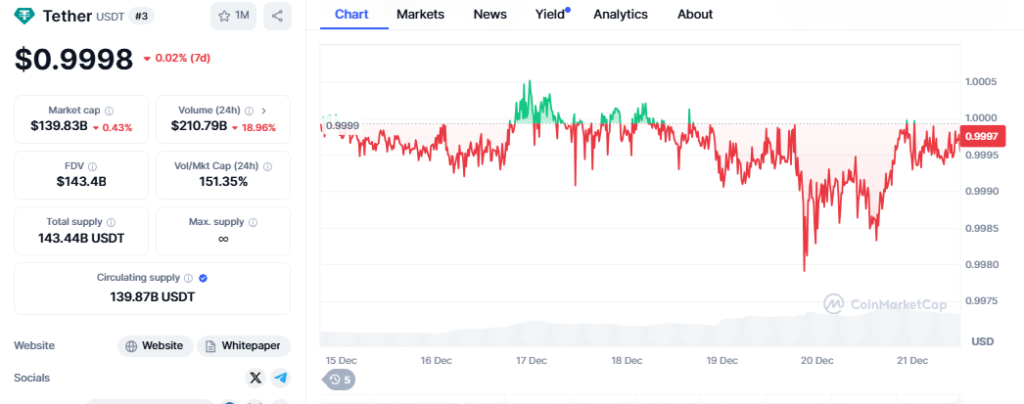Open the Tether Website link
Image resolution: width=1024 pixels, height=404 pixels.
pyautogui.click(x=155, y=346)
